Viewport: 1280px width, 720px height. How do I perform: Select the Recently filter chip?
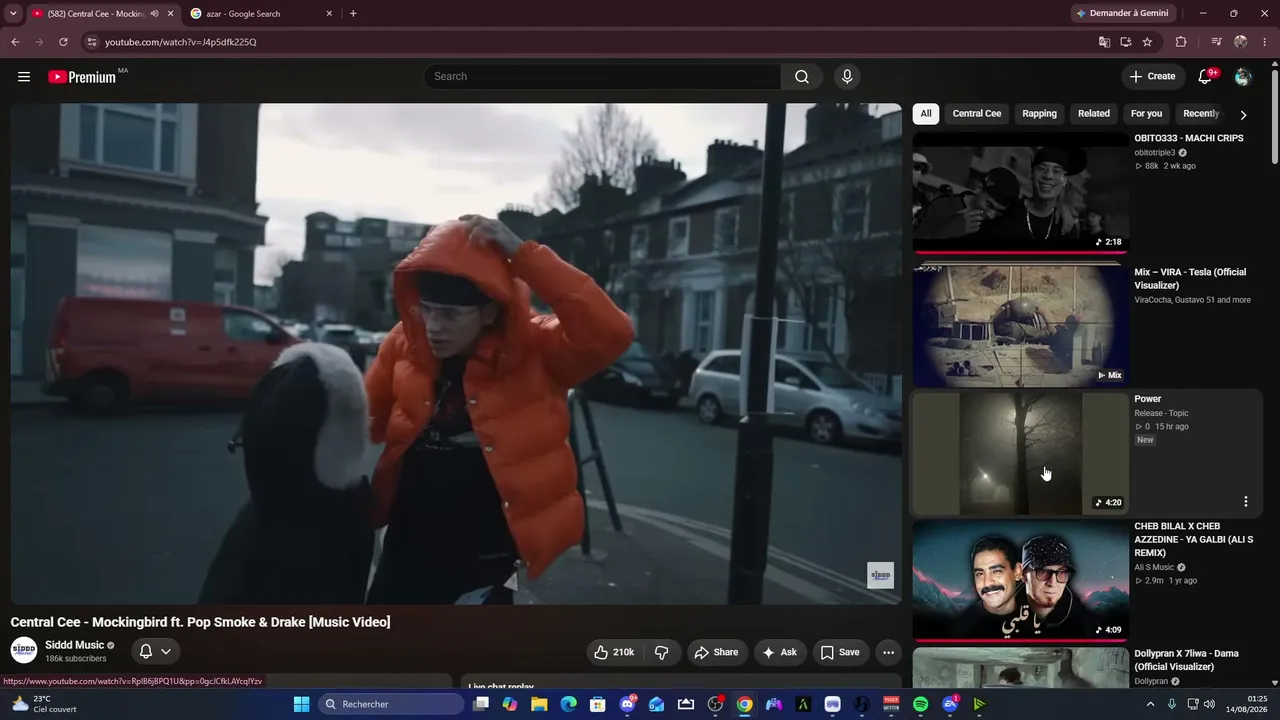click(x=1201, y=114)
